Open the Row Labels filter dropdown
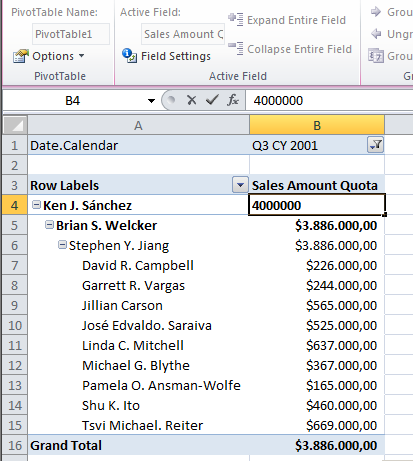413x461 pixels. pyautogui.click(x=240, y=185)
